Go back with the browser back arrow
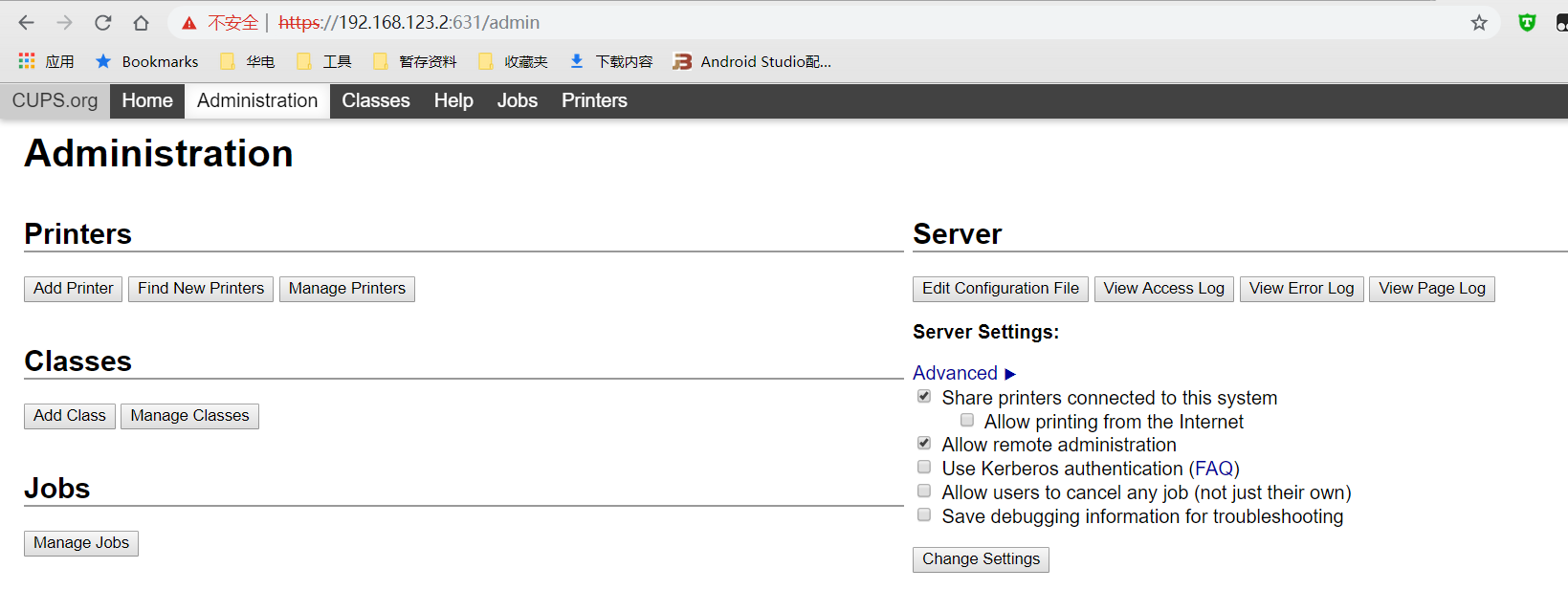The image size is (1568, 590). (26, 22)
